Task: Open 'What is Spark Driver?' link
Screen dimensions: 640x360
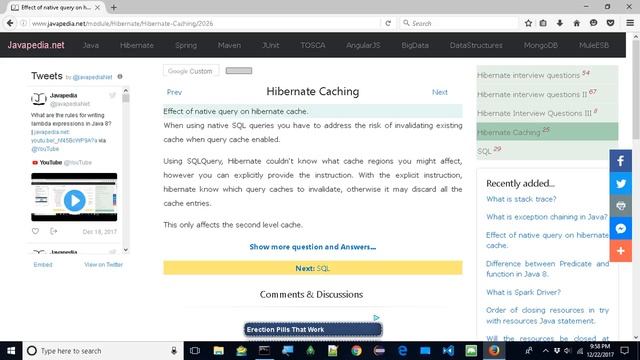Action: [523, 292]
